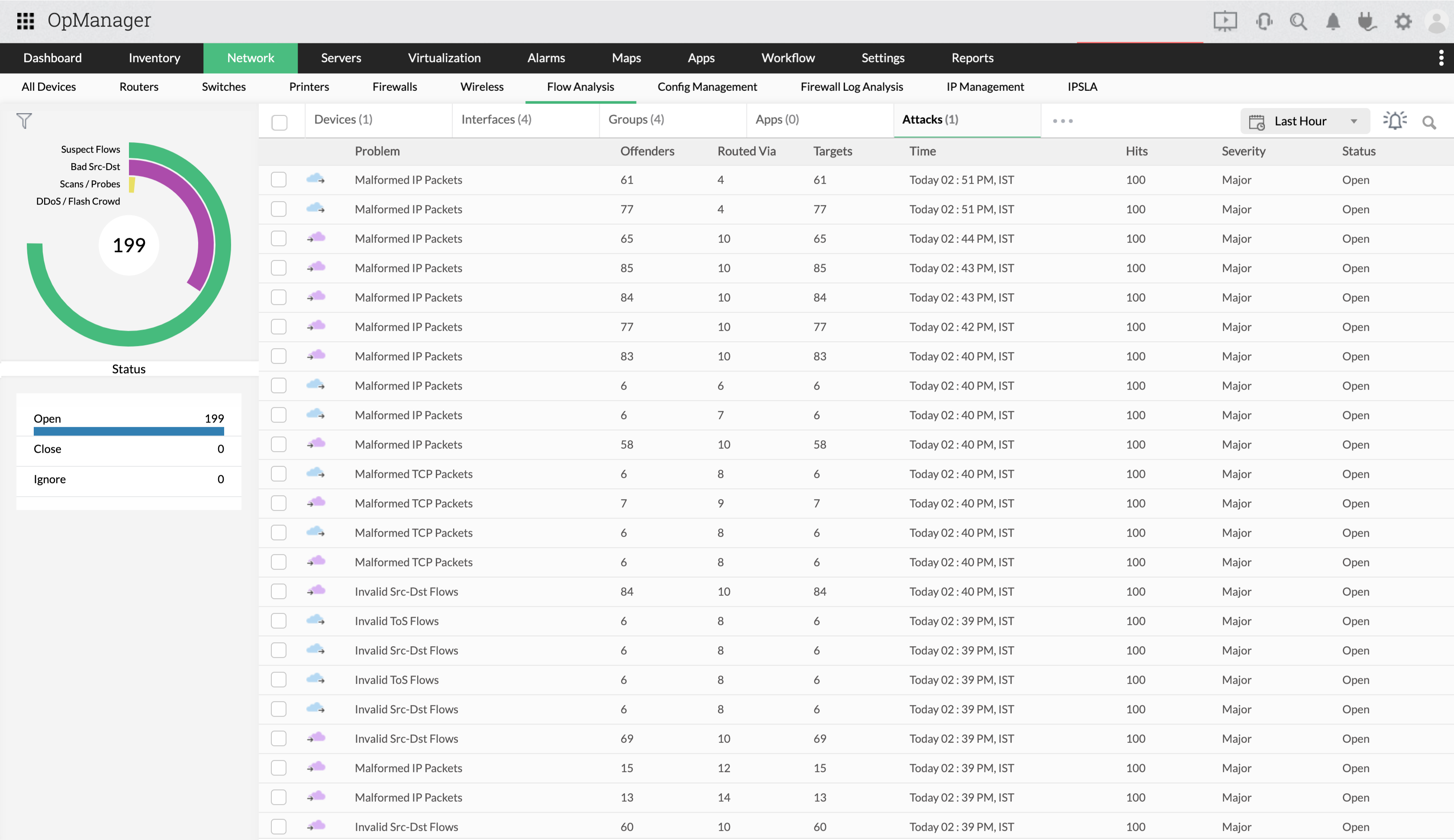Click the filter funnel icon
1454x840 pixels.
click(24, 121)
